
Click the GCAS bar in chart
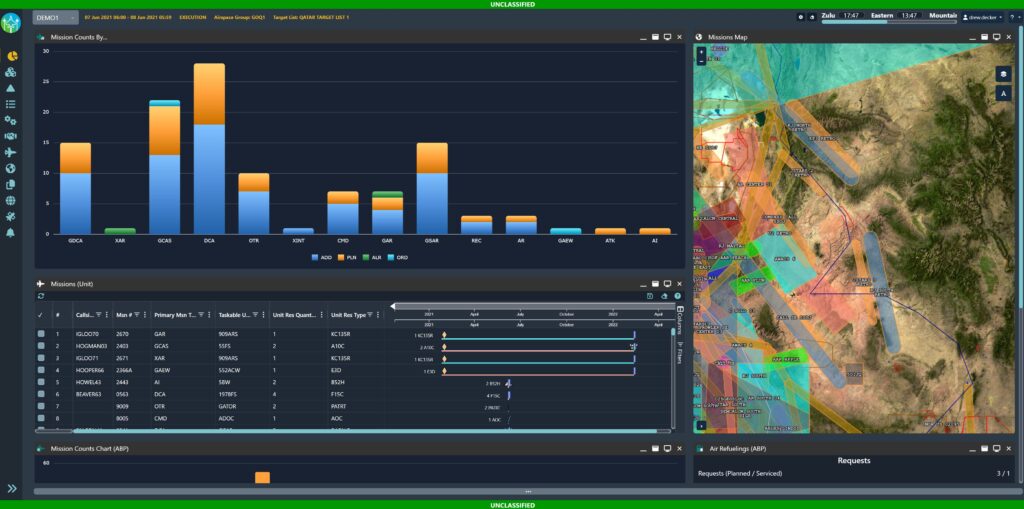pyautogui.click(x=165, y=167)
